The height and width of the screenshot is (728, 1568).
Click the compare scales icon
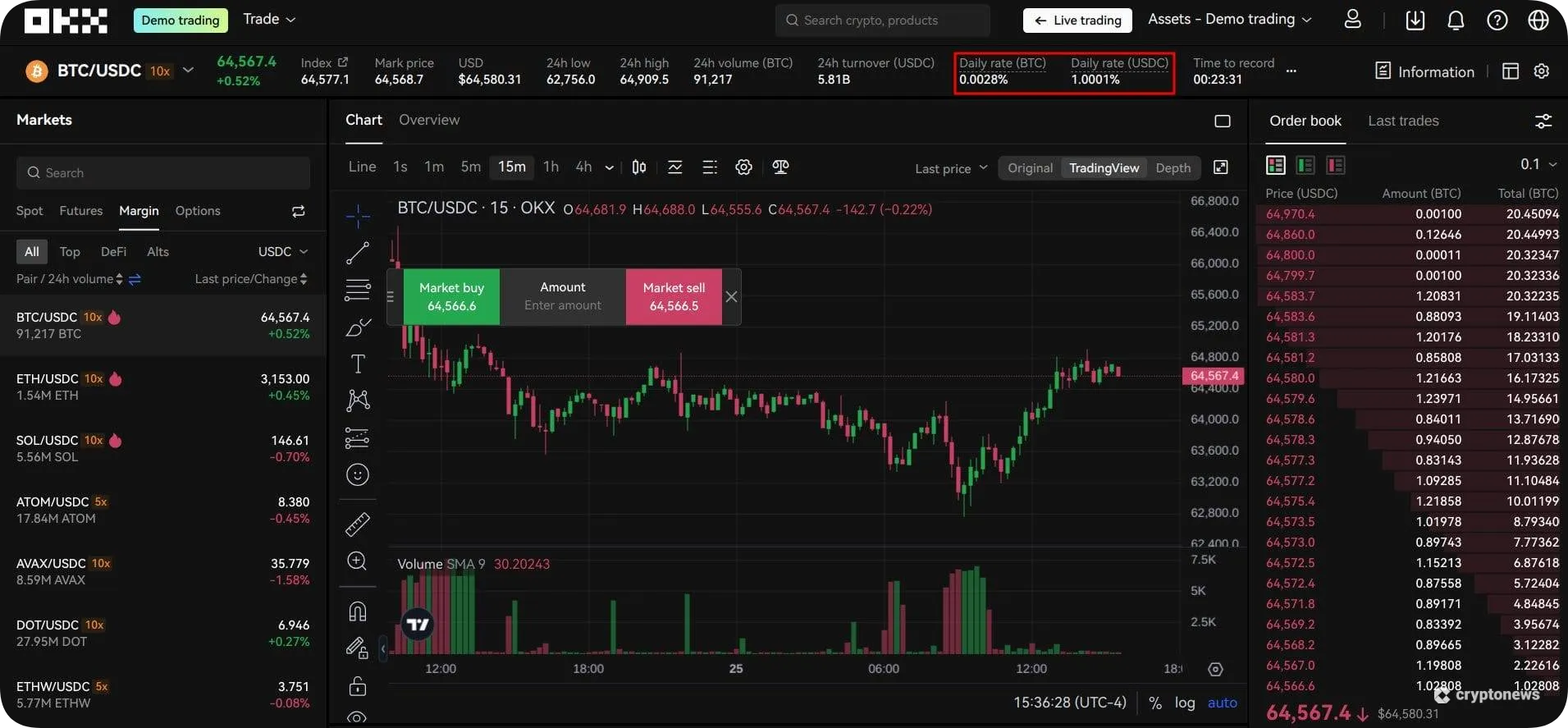click(780, 167)
